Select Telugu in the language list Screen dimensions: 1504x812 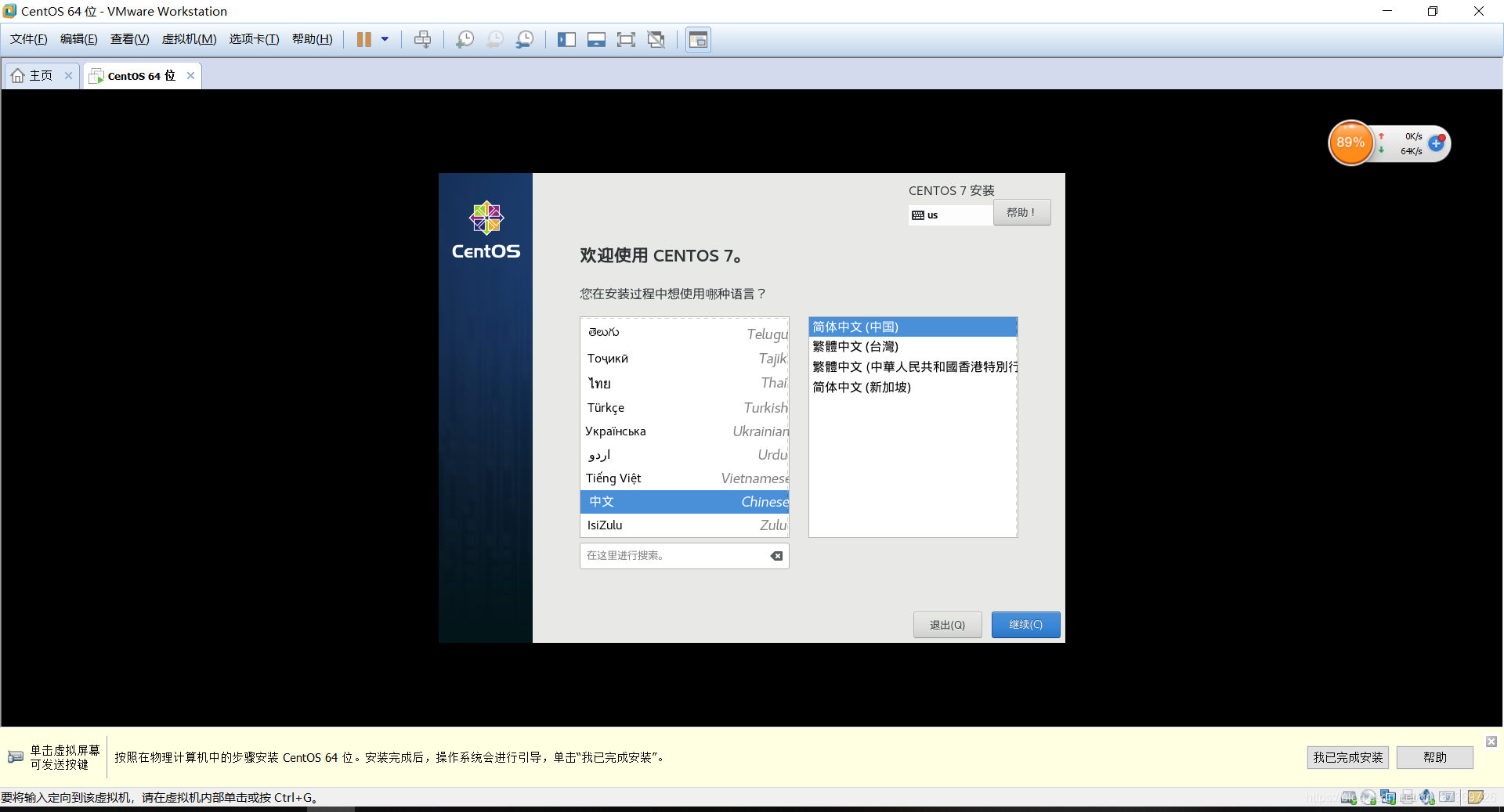coord(685,334)
